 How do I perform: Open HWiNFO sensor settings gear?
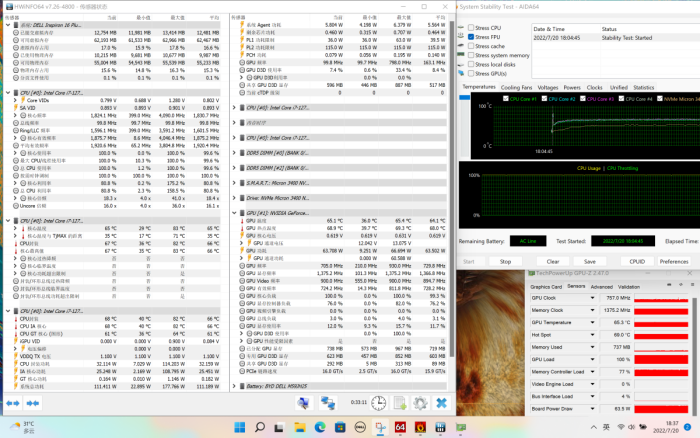(x=420, y=403)
